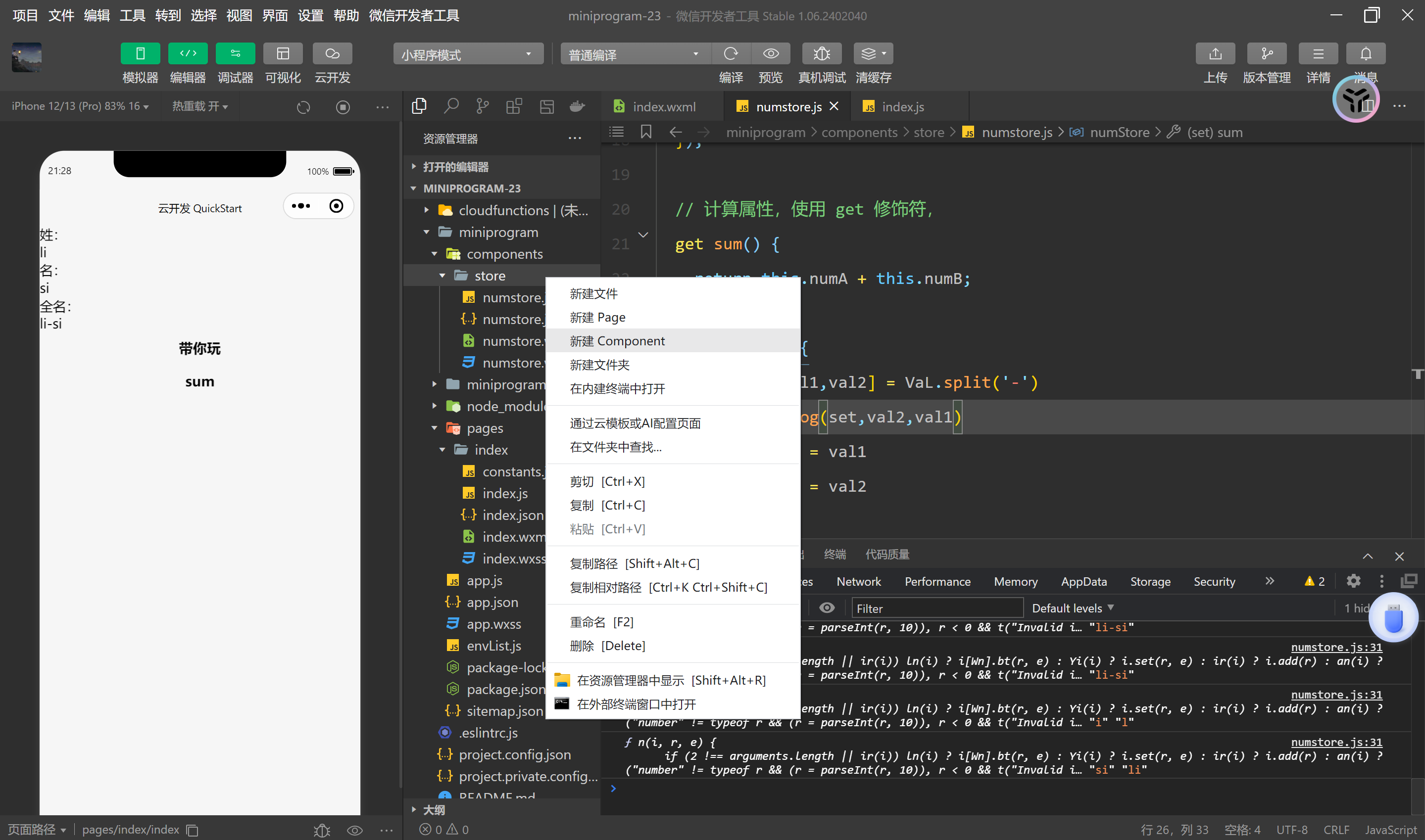
Task: Open the 小程序模式 mode dropdown
Action: (468, 54)
